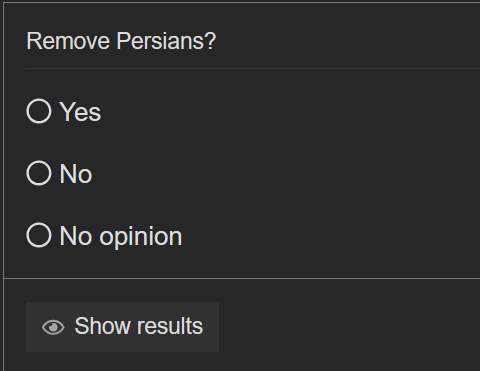Click the Remove Persians? poll title
480x371 pixels.
click(x=121, y=41)
